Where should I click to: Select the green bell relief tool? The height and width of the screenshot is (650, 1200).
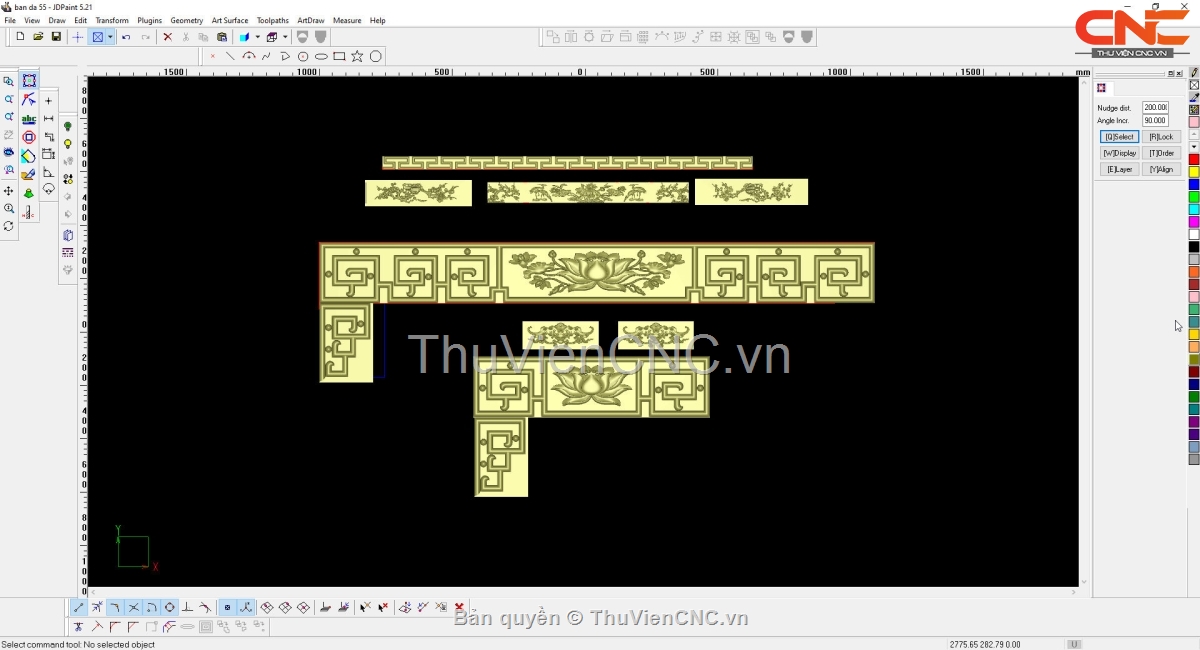29,193
